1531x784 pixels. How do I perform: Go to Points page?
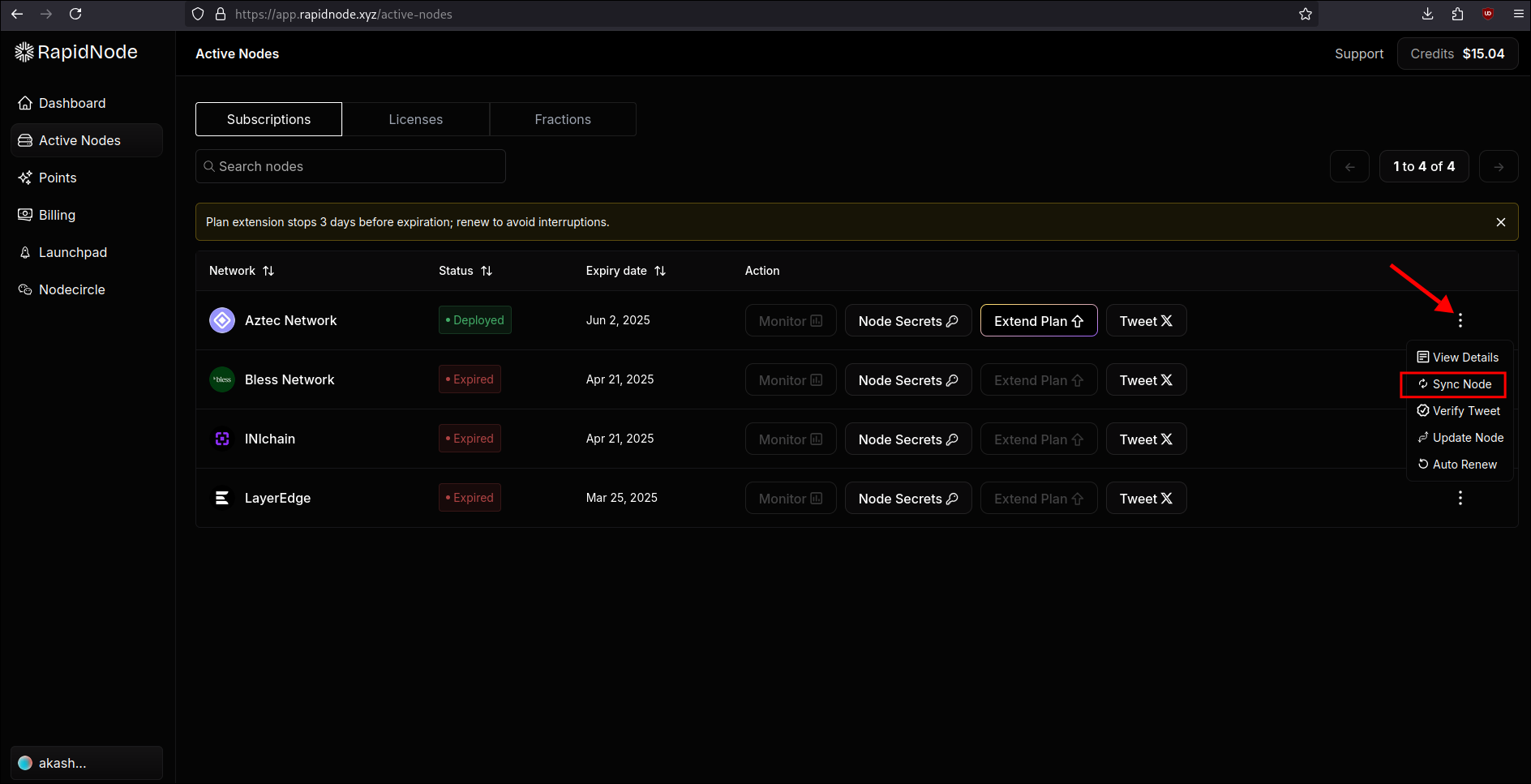coord(87,178)
